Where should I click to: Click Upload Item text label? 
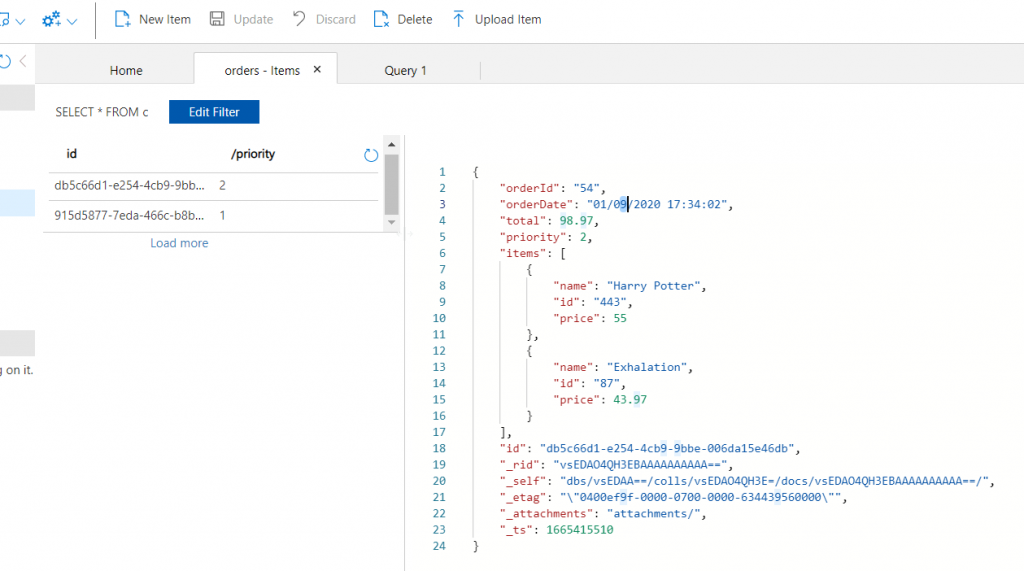pyautogui.click(x=508, y=20)
